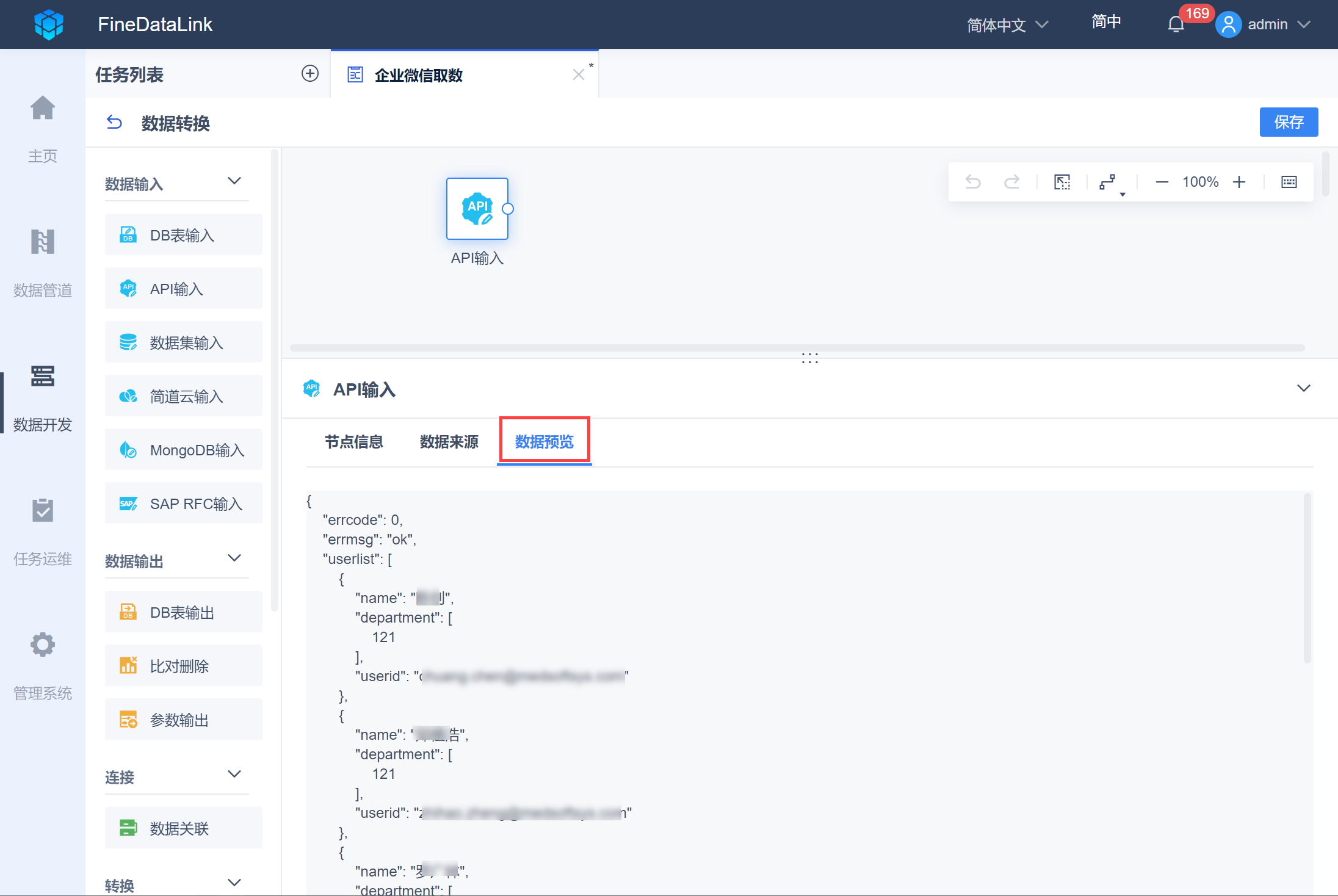The image size is (1338, 896).
Task: Click the notification bell icon
Action: 1176,24
